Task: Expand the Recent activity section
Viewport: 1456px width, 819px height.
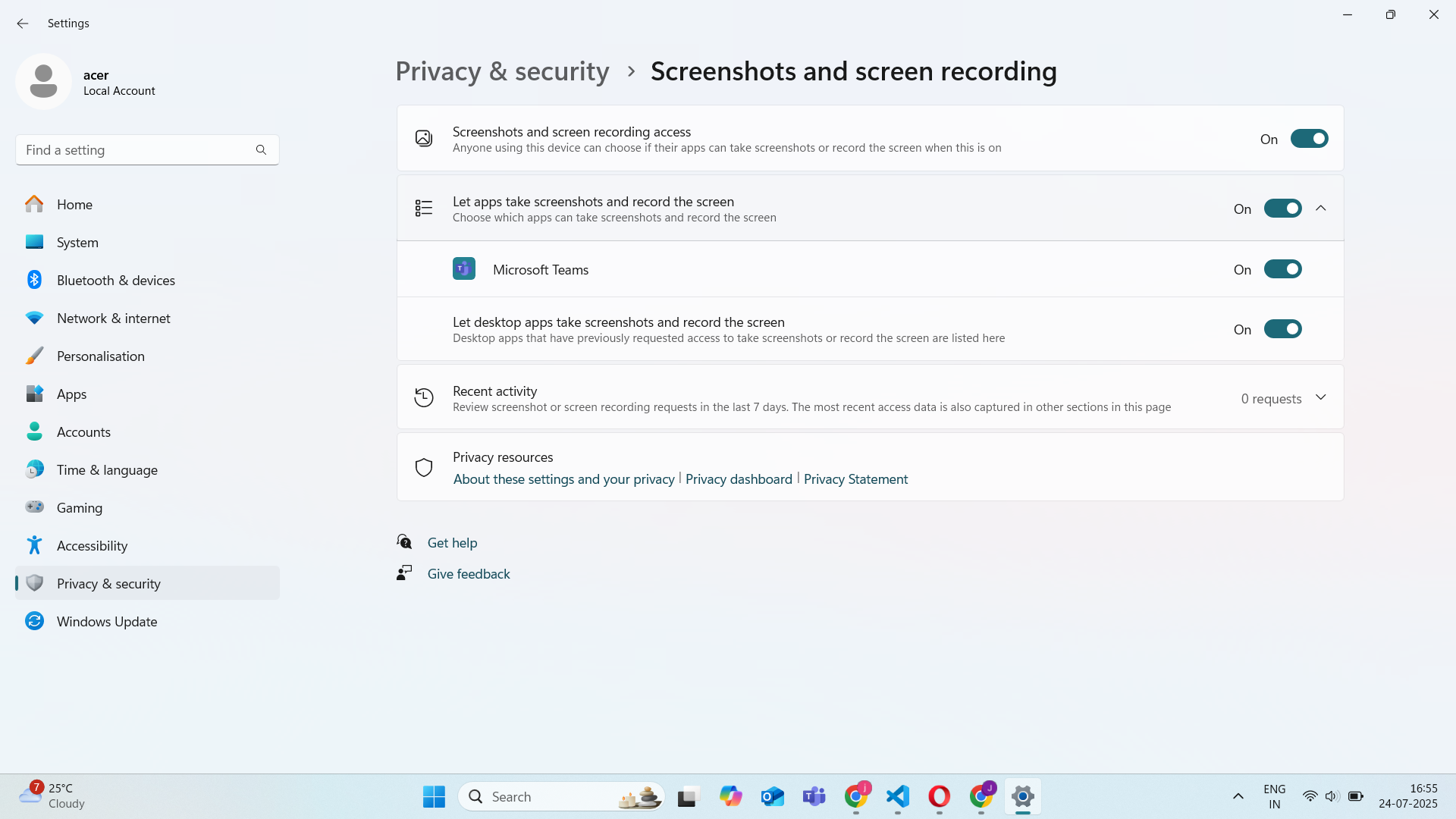Action: pyautogui.click(x=1321, y=397)
